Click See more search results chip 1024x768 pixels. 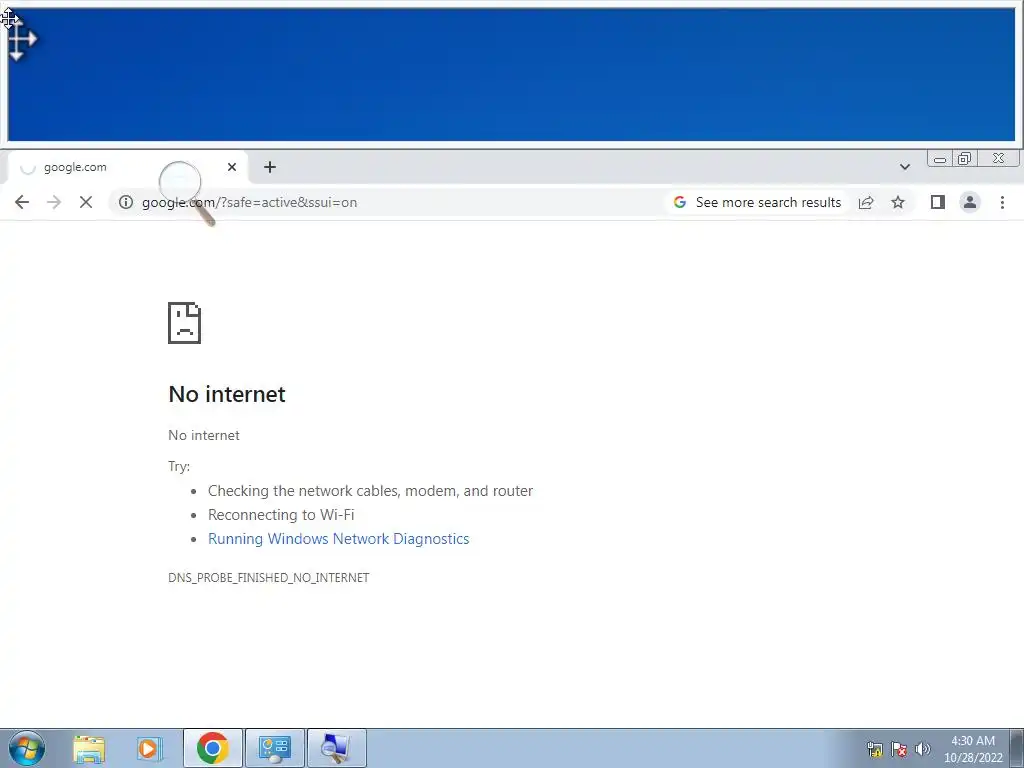757,202
